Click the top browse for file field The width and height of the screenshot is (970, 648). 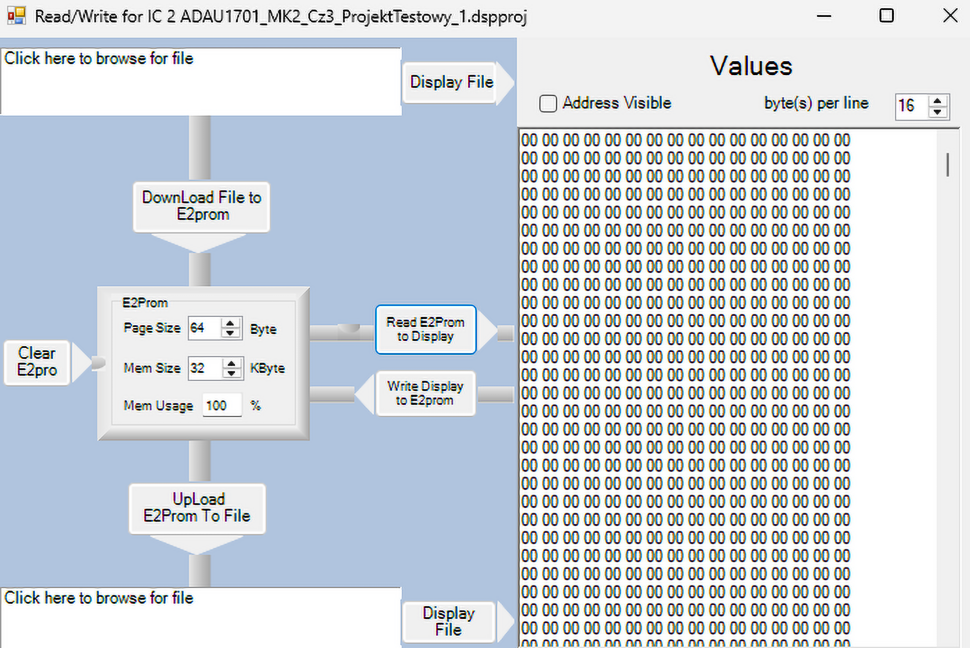click(x=200, y=80)
